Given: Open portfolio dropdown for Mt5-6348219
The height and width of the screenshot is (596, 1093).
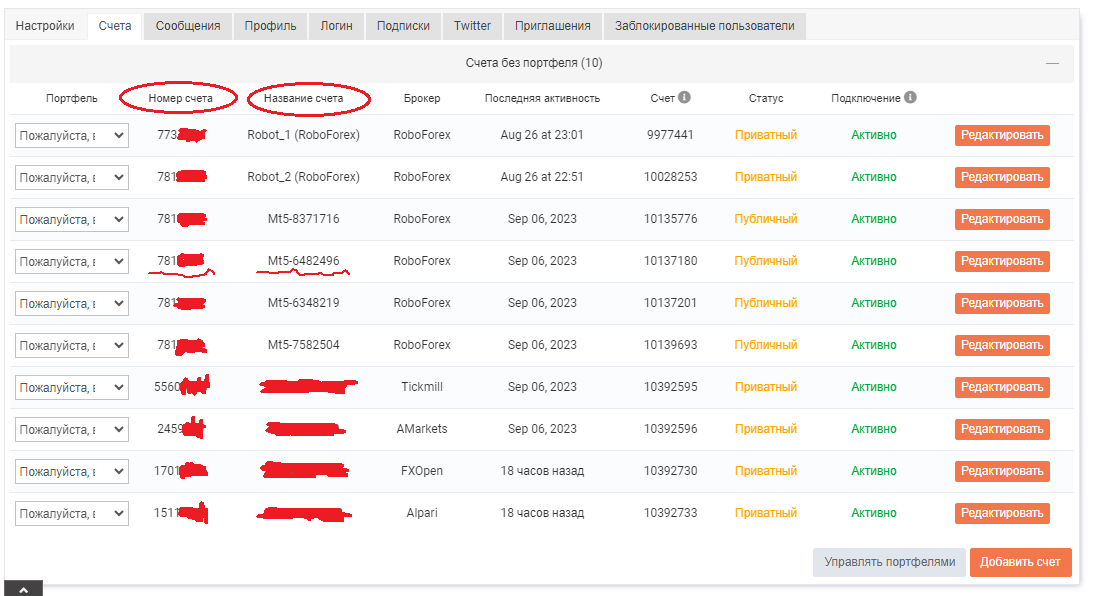Looking at the screenshot, I should [x=72, y=303].
